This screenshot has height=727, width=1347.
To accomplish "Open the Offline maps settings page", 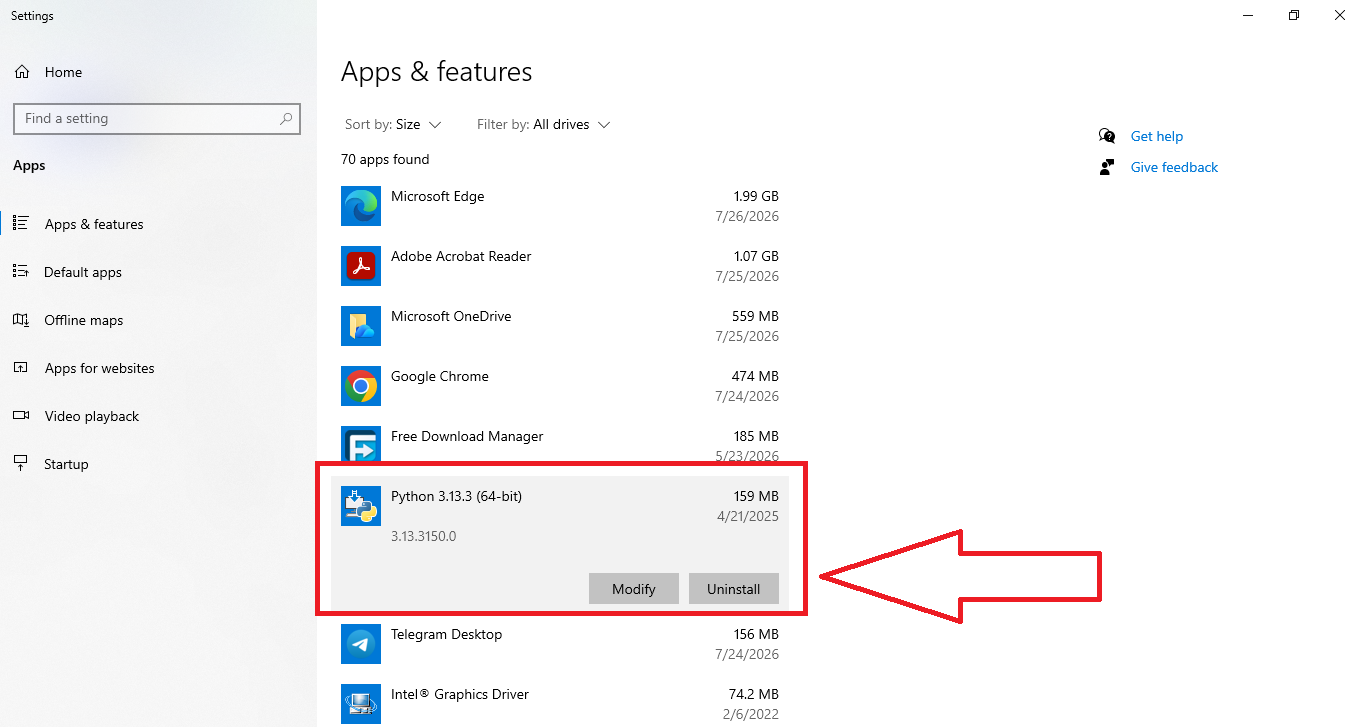I will click(x=84, y=320).
